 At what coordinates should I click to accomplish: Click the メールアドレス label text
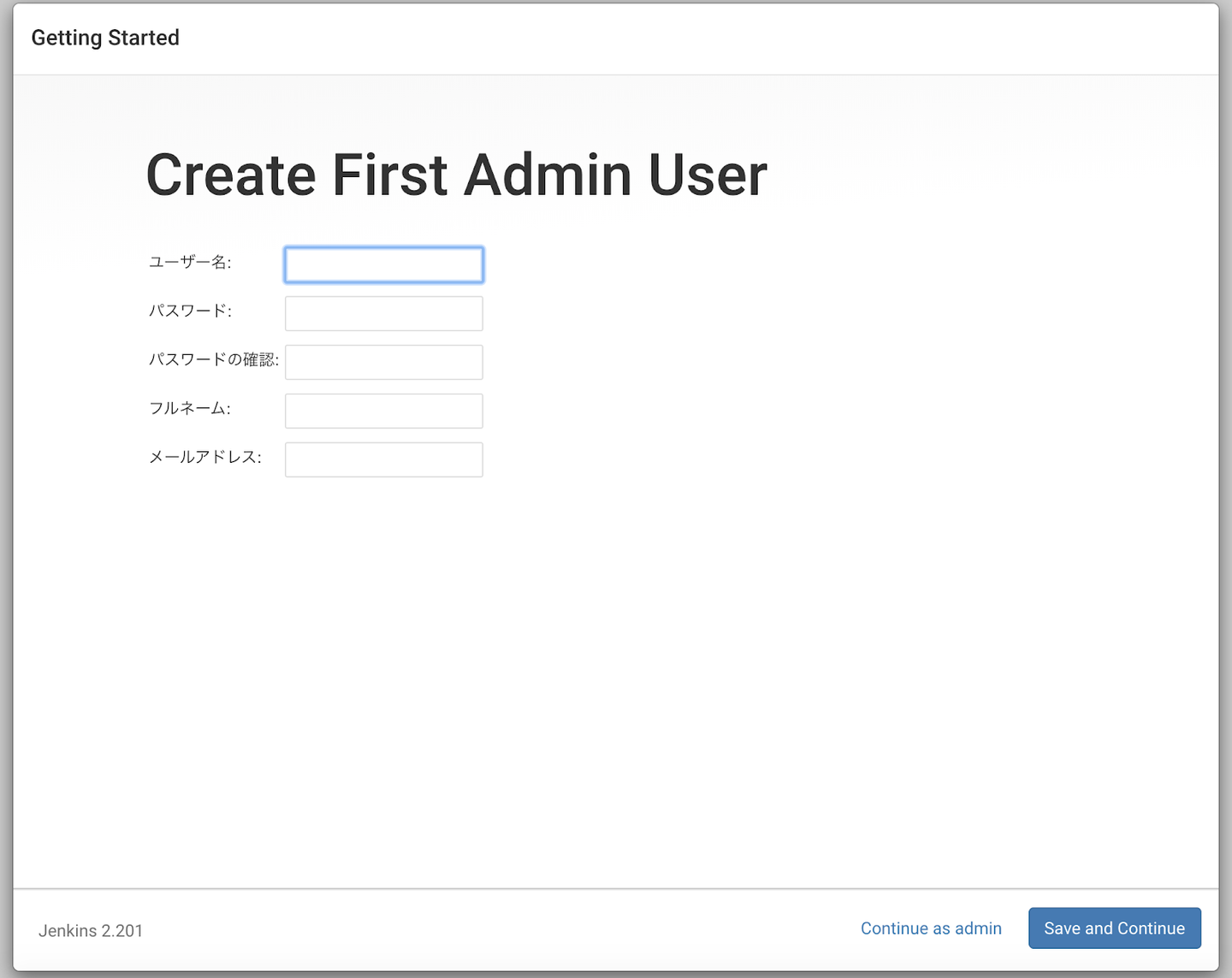(x=204, y=457)
